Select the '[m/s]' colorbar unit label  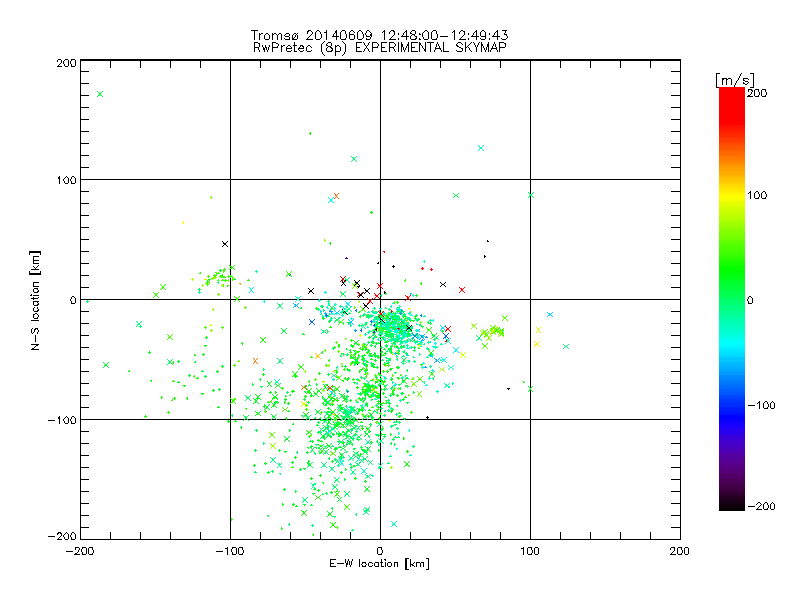pyautogui.click(x=735, y=80)
